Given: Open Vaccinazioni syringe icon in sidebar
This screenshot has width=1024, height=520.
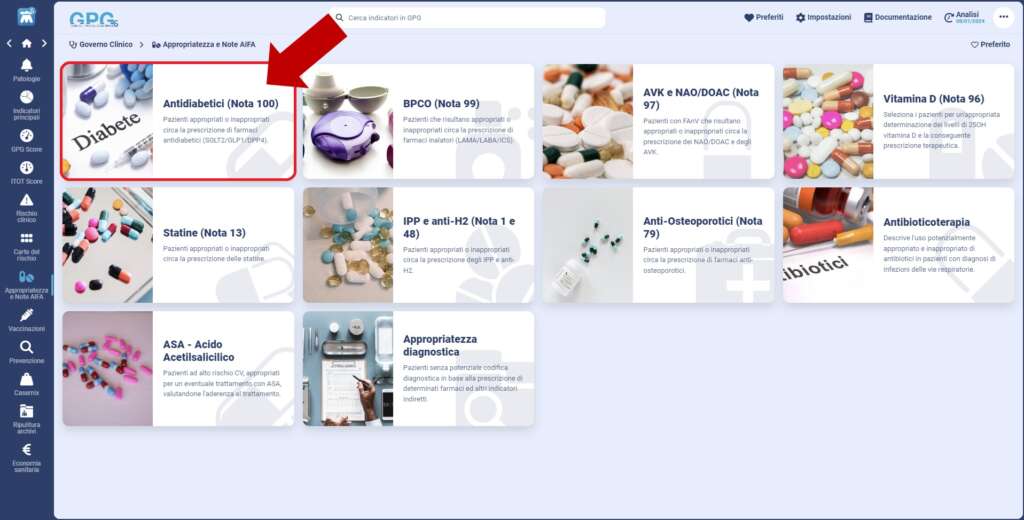Looking at the screenshot, I should pos(26,315).
